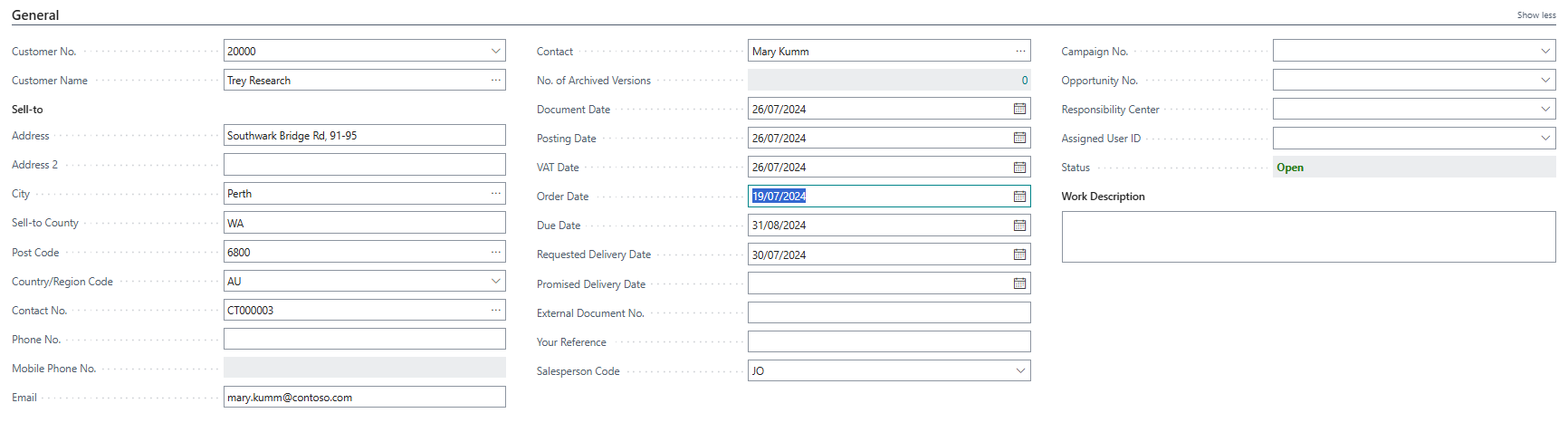Open calendar picker for Document Date
Screen dimensions: 1568x432
1019,109
